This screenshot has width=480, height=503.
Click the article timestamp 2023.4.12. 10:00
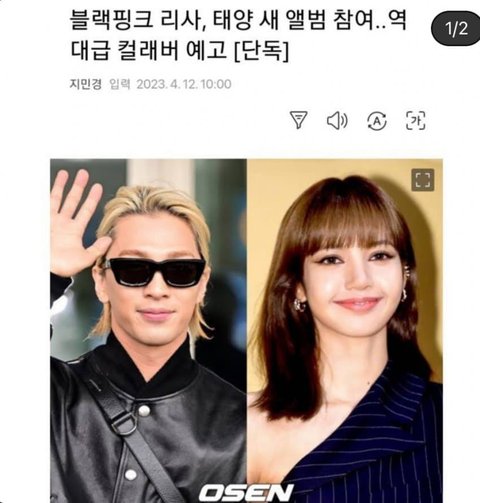point(184,84)
